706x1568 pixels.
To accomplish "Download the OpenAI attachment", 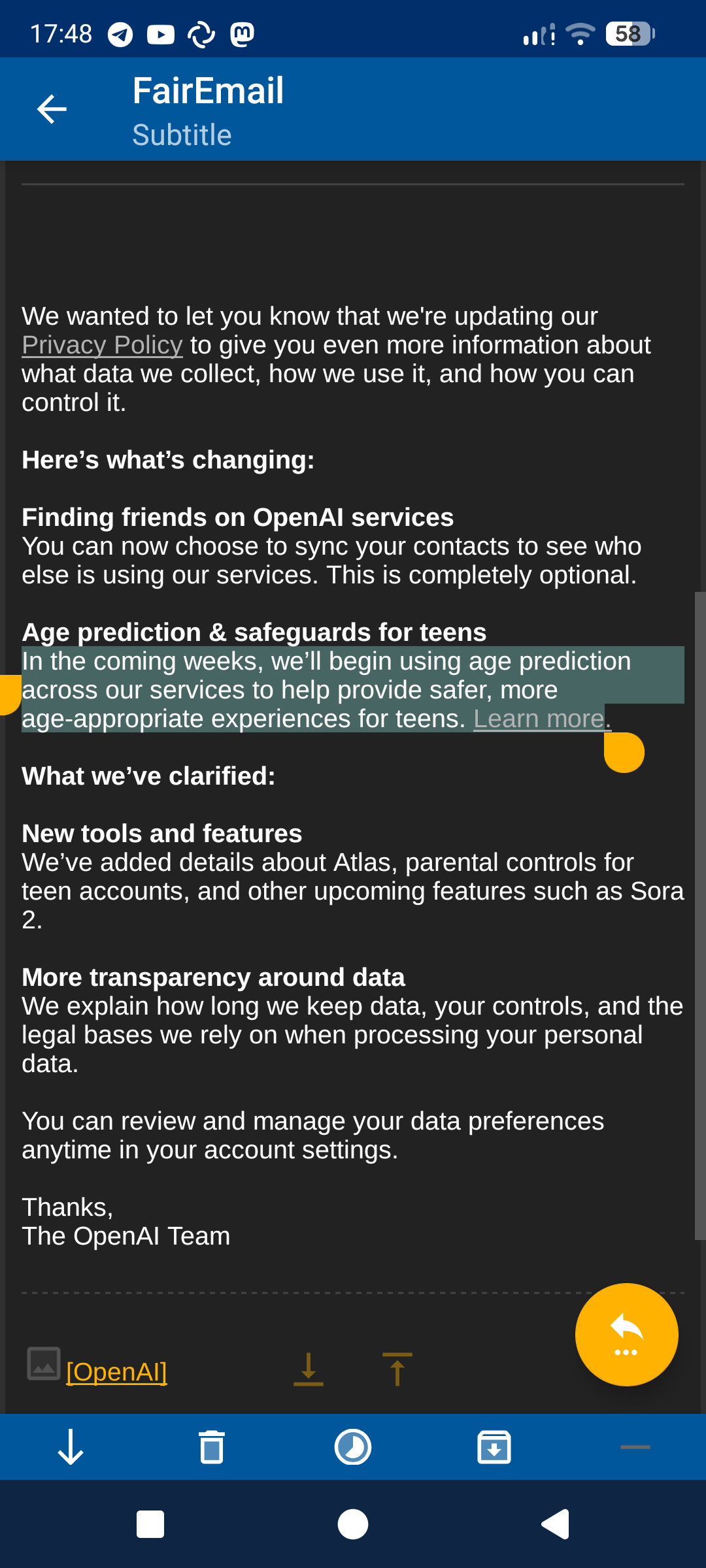I will (x=309, y=1369).
